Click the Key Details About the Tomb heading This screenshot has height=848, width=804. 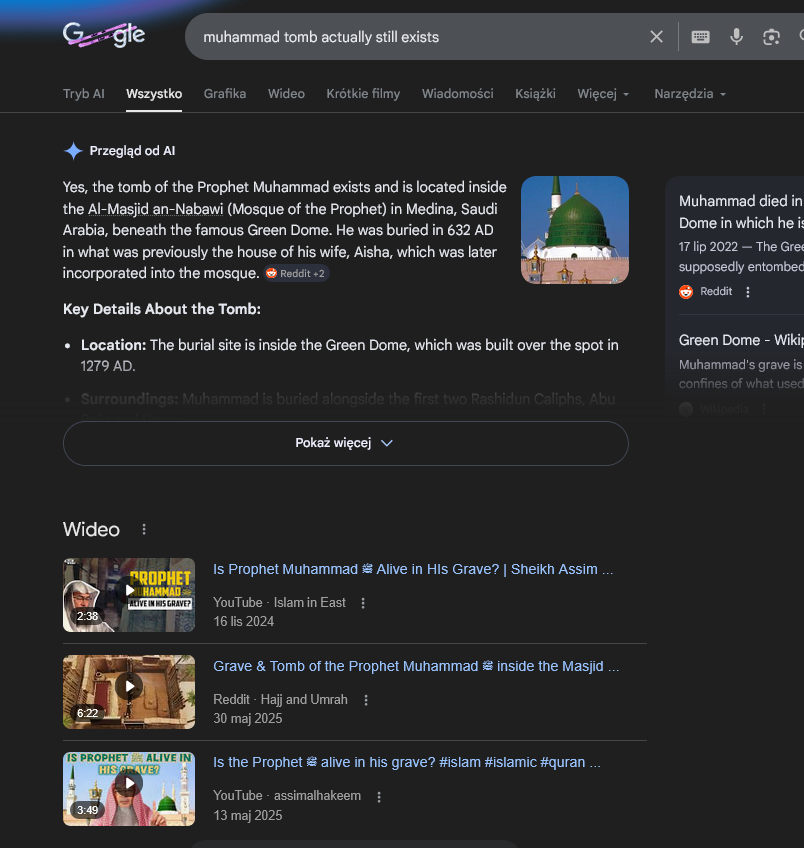coord(162,309)
